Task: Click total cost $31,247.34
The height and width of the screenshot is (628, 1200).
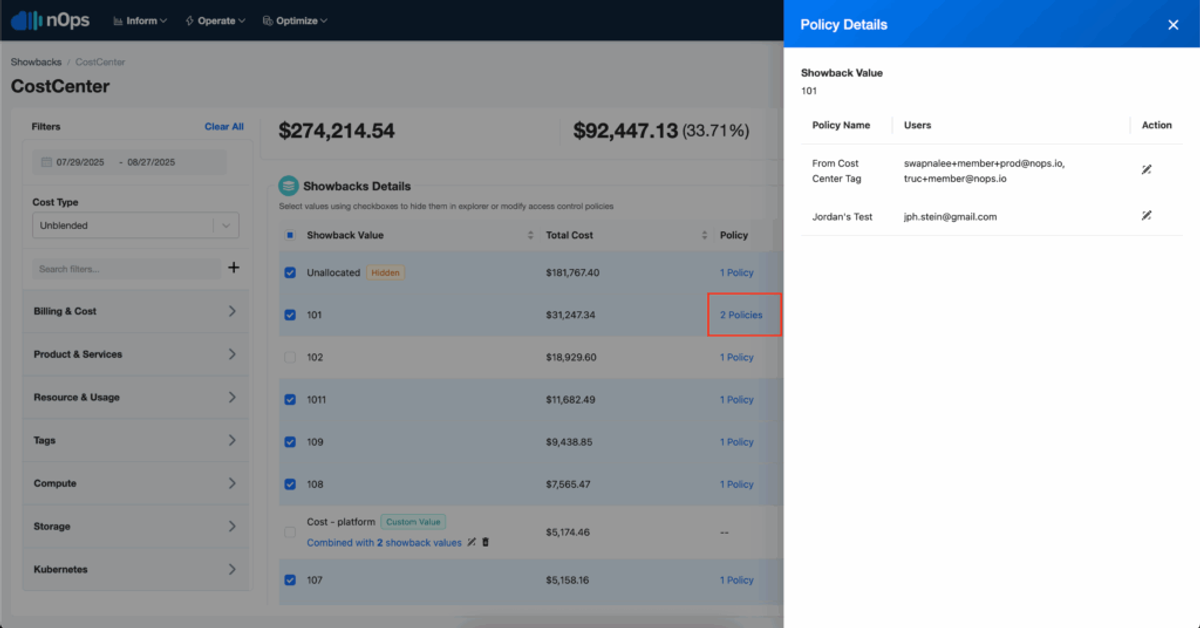Action: coord(573,315)
